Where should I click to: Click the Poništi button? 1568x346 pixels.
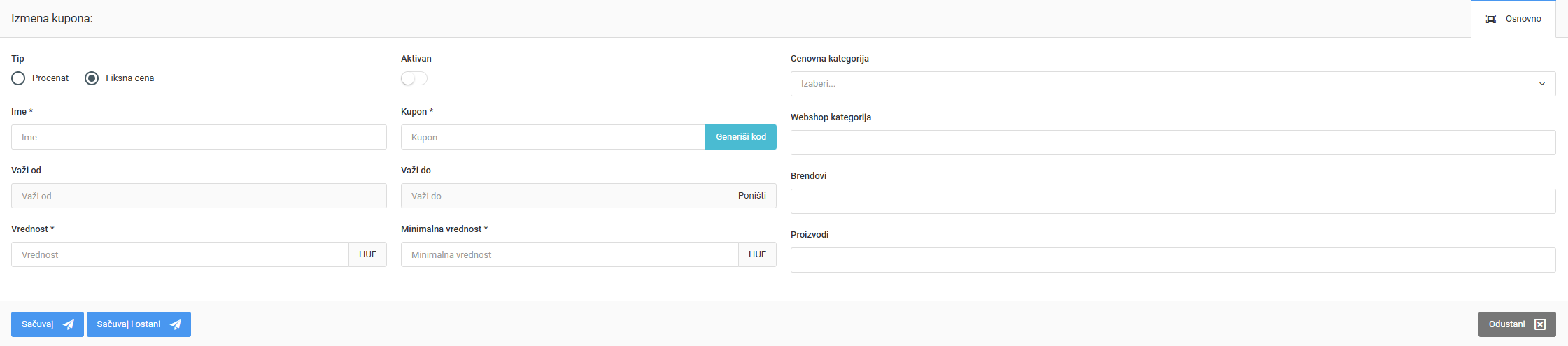(x=752, y=196)
